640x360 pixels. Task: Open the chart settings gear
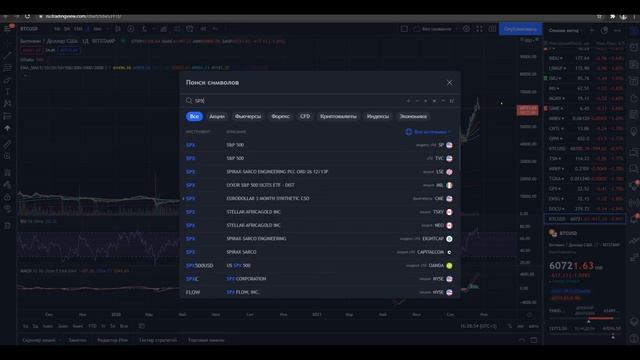click(x=467, y=29)
